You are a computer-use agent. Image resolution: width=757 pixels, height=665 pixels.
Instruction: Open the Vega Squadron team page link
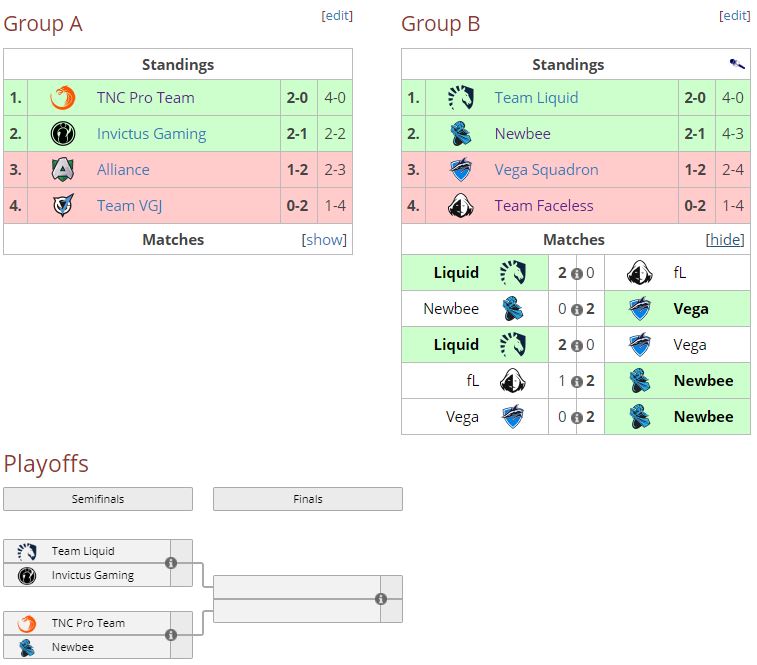pos(546,170)
